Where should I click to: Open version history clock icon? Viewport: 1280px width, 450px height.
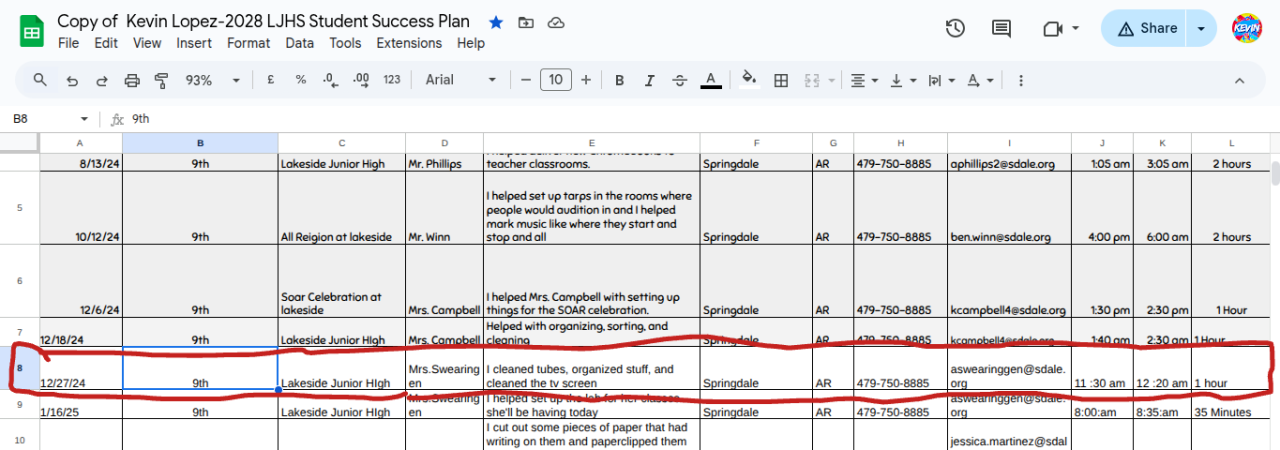pos(955,29)
